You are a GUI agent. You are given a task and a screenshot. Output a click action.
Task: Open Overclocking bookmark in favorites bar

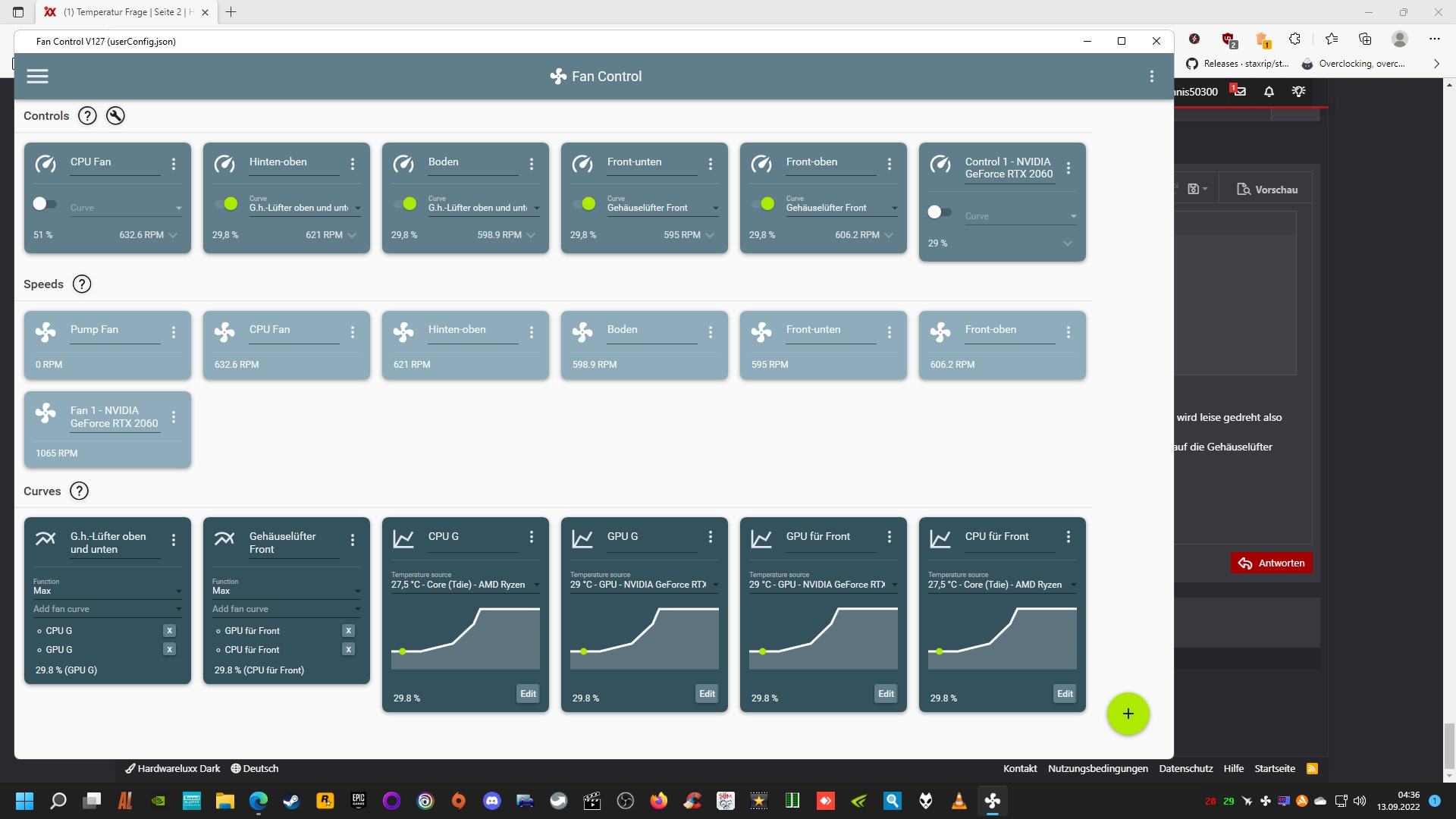(1354, 64)
